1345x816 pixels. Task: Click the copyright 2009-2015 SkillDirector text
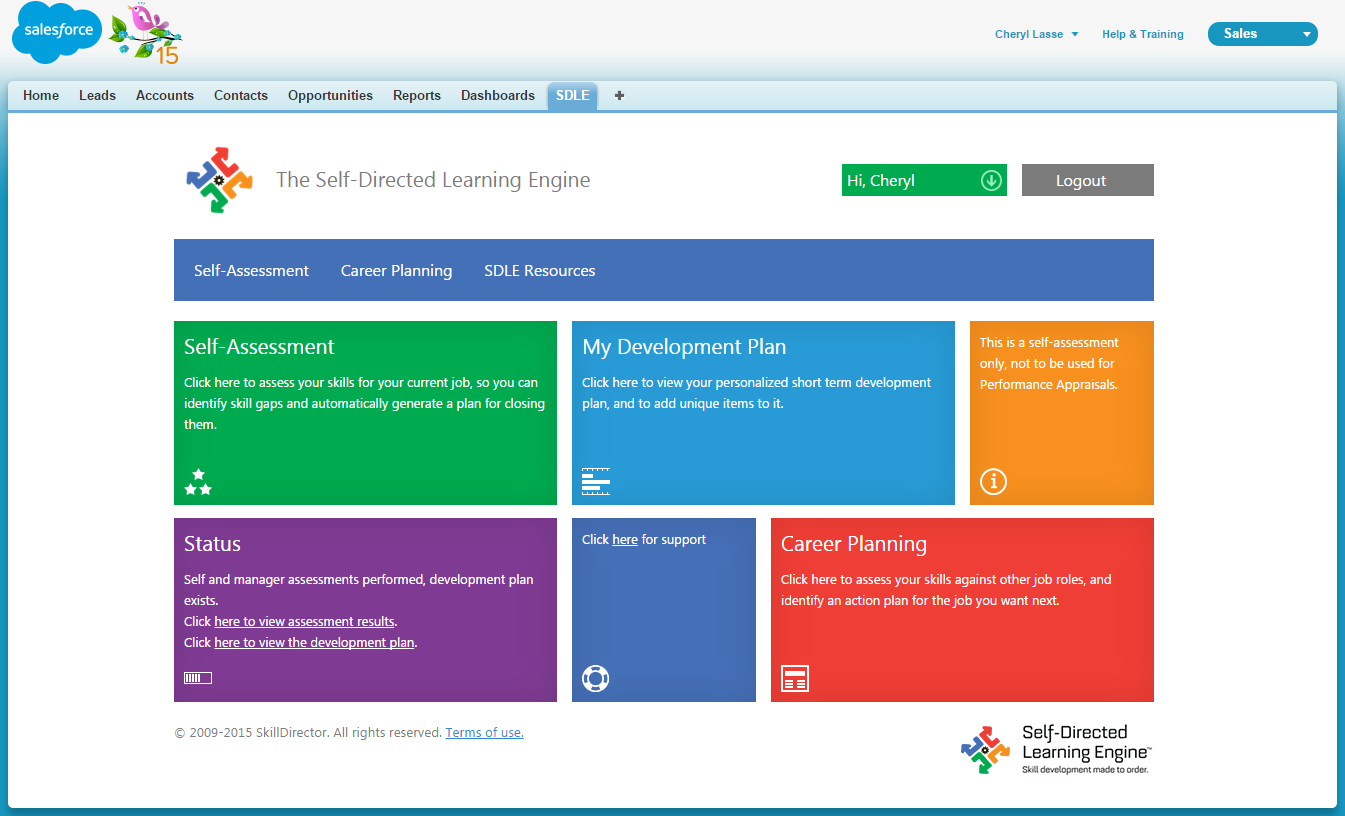click(x=308, y=733)
